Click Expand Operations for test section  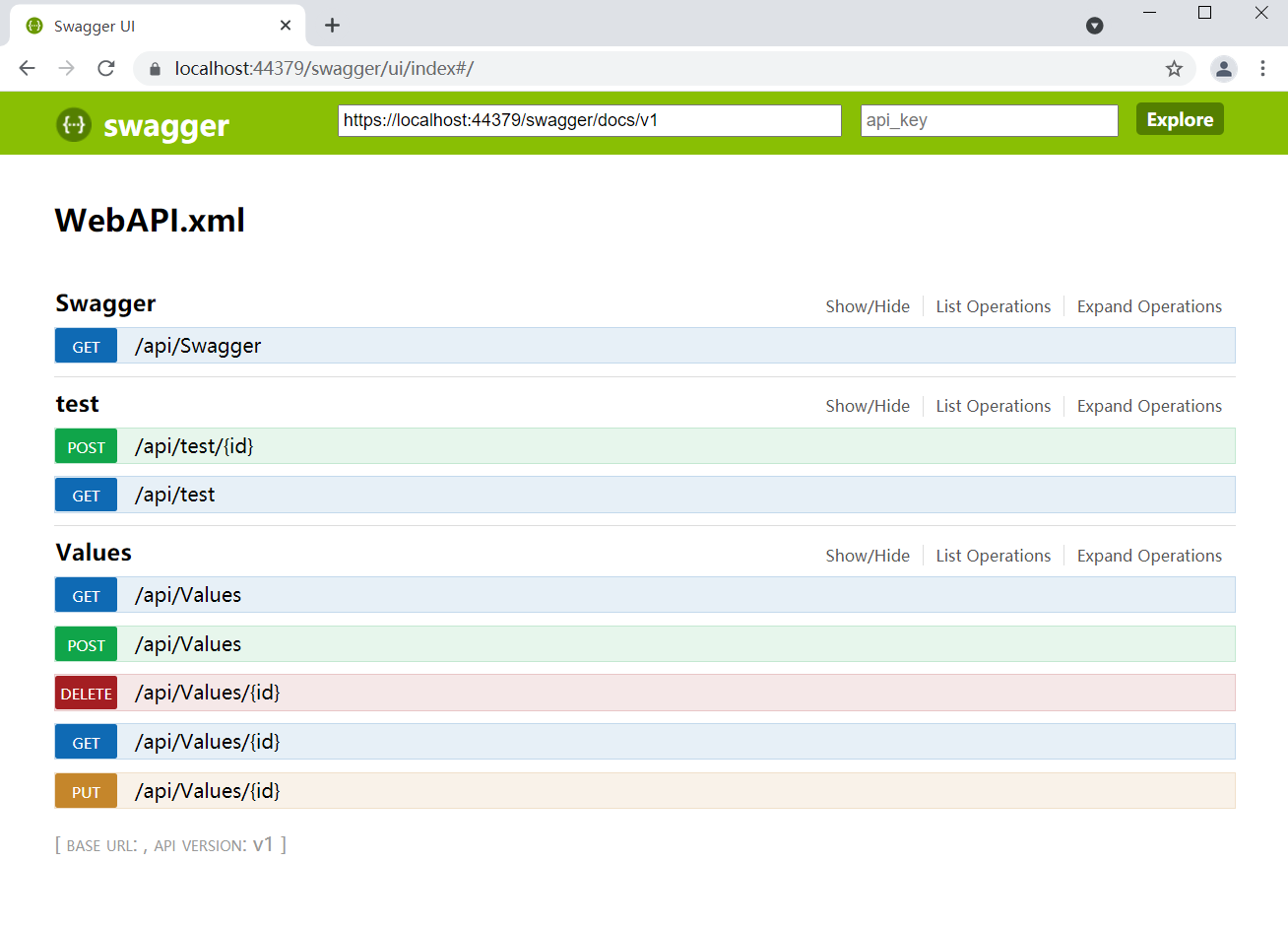point(1149,406)
